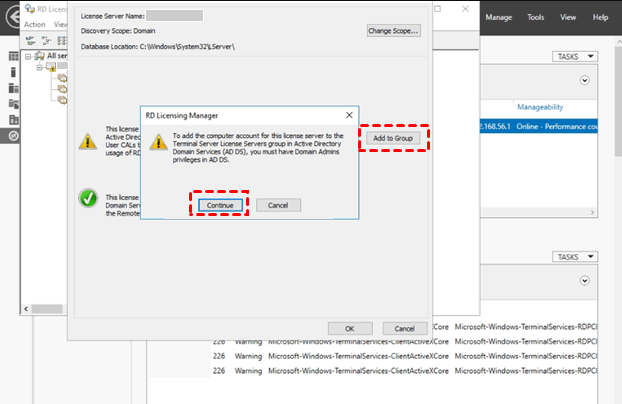Open the Tools menu in Server Manager
The image size is (622, 404).
tap(536, 17)
